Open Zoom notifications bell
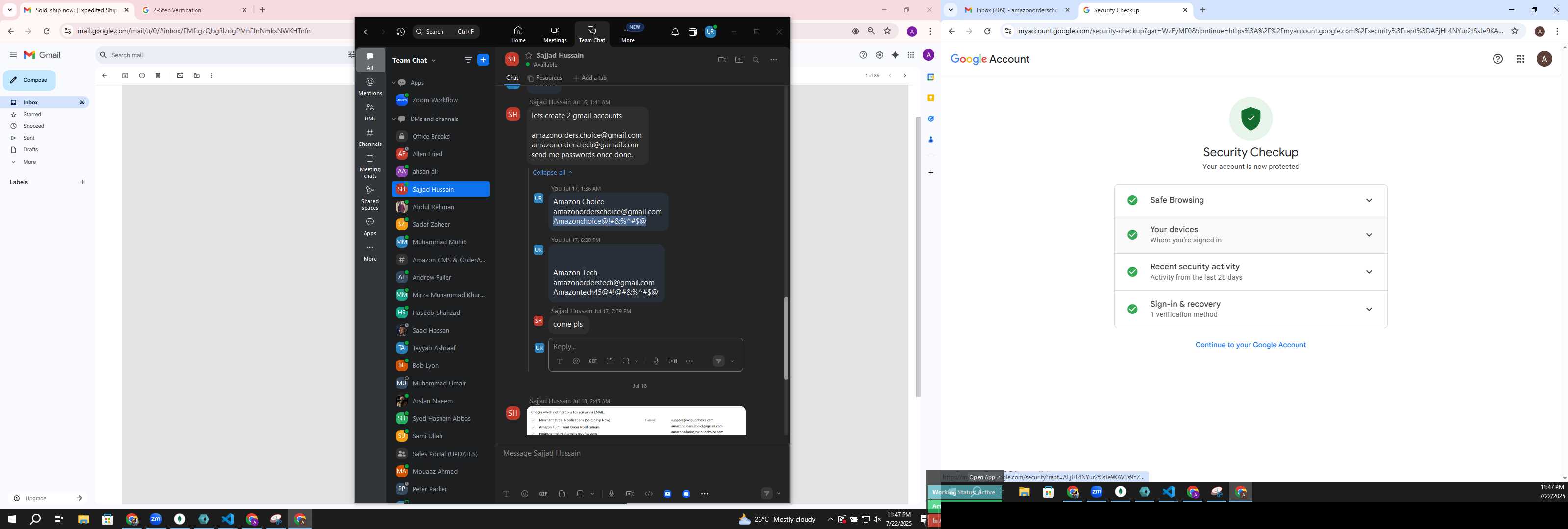This screenshot has width=1568, height=529. [675, 32]
